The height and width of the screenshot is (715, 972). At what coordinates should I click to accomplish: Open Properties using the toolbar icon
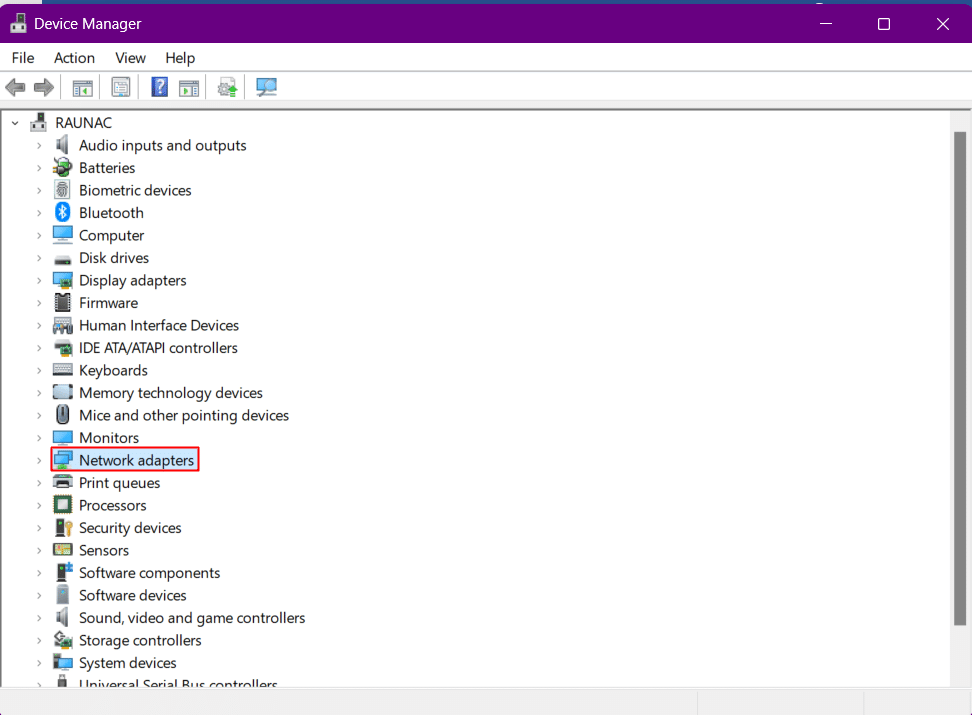tap(121, 87)
